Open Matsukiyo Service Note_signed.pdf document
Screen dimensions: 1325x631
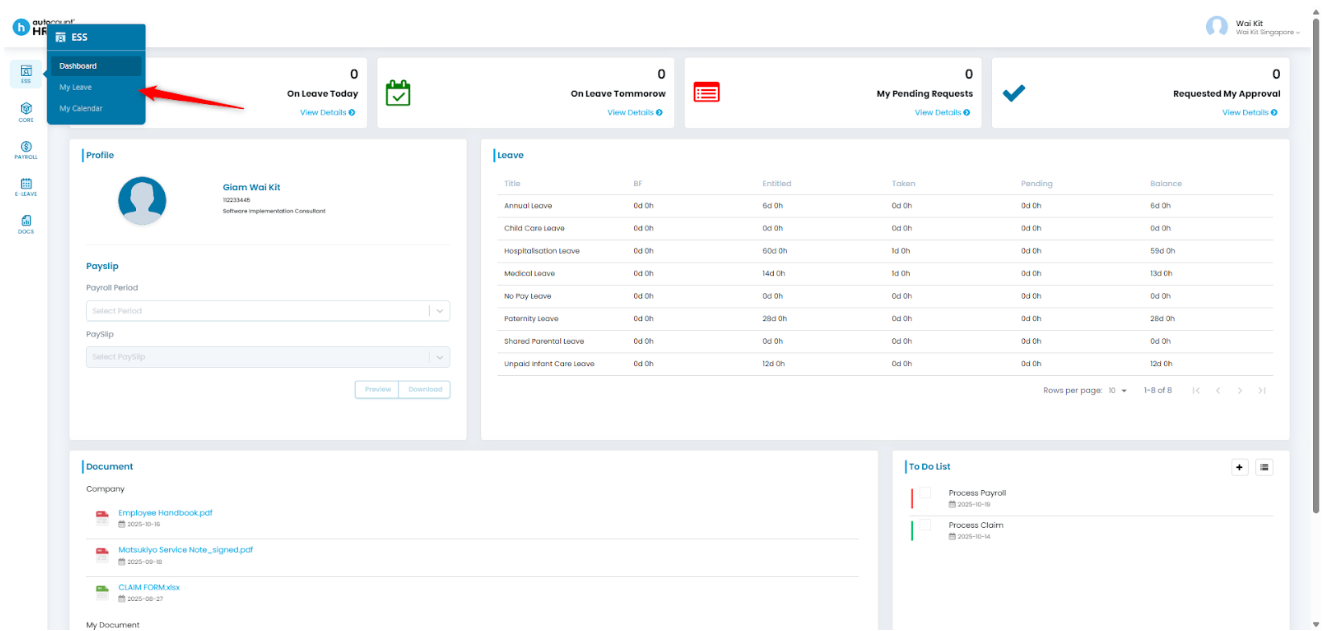(186, 550)
